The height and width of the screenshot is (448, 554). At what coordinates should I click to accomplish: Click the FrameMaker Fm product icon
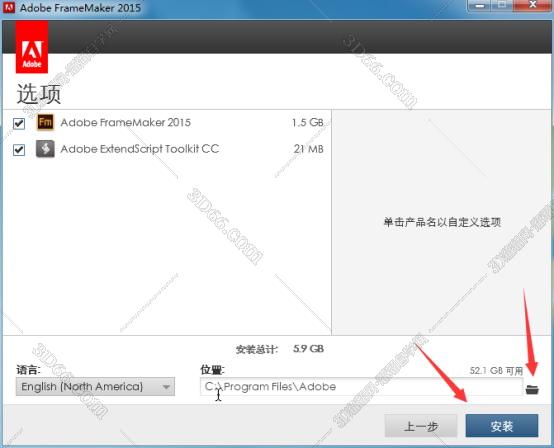[45, 122]
